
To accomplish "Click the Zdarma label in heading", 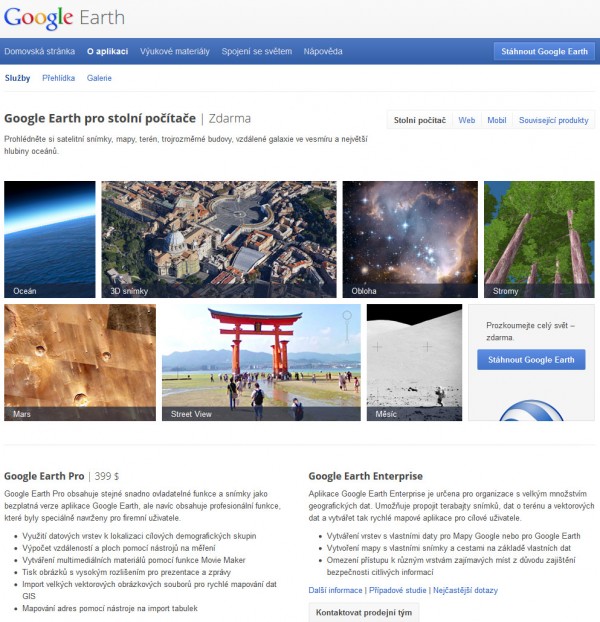I will pos(230,118).
